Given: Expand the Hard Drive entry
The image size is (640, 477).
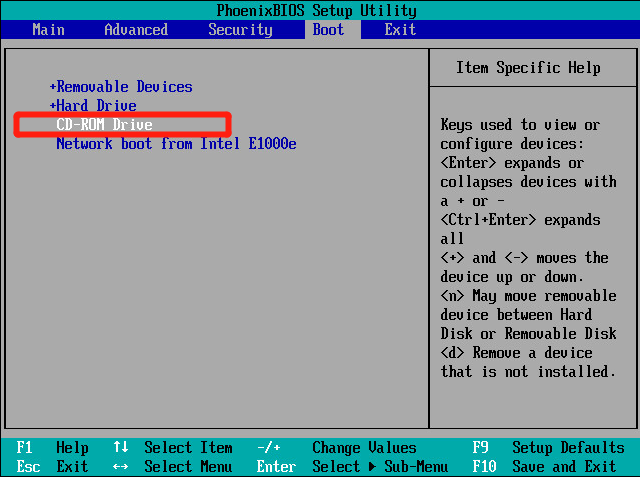Looking at the screenshot, I should click(x=93, y=106).
